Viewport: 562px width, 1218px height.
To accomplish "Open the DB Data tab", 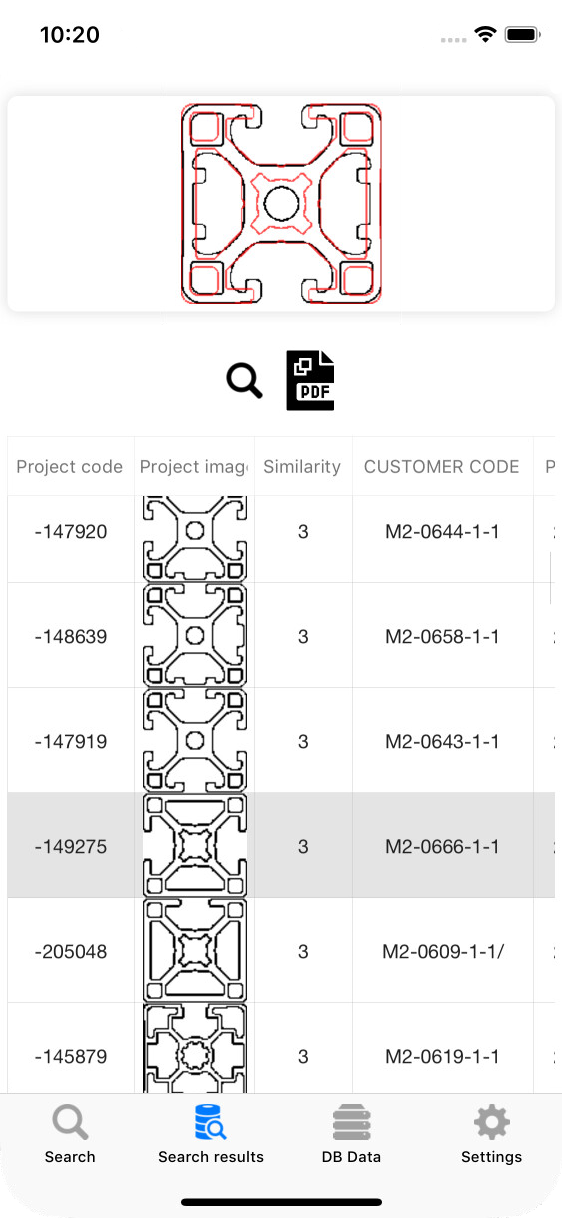I will coord(351,1134).
